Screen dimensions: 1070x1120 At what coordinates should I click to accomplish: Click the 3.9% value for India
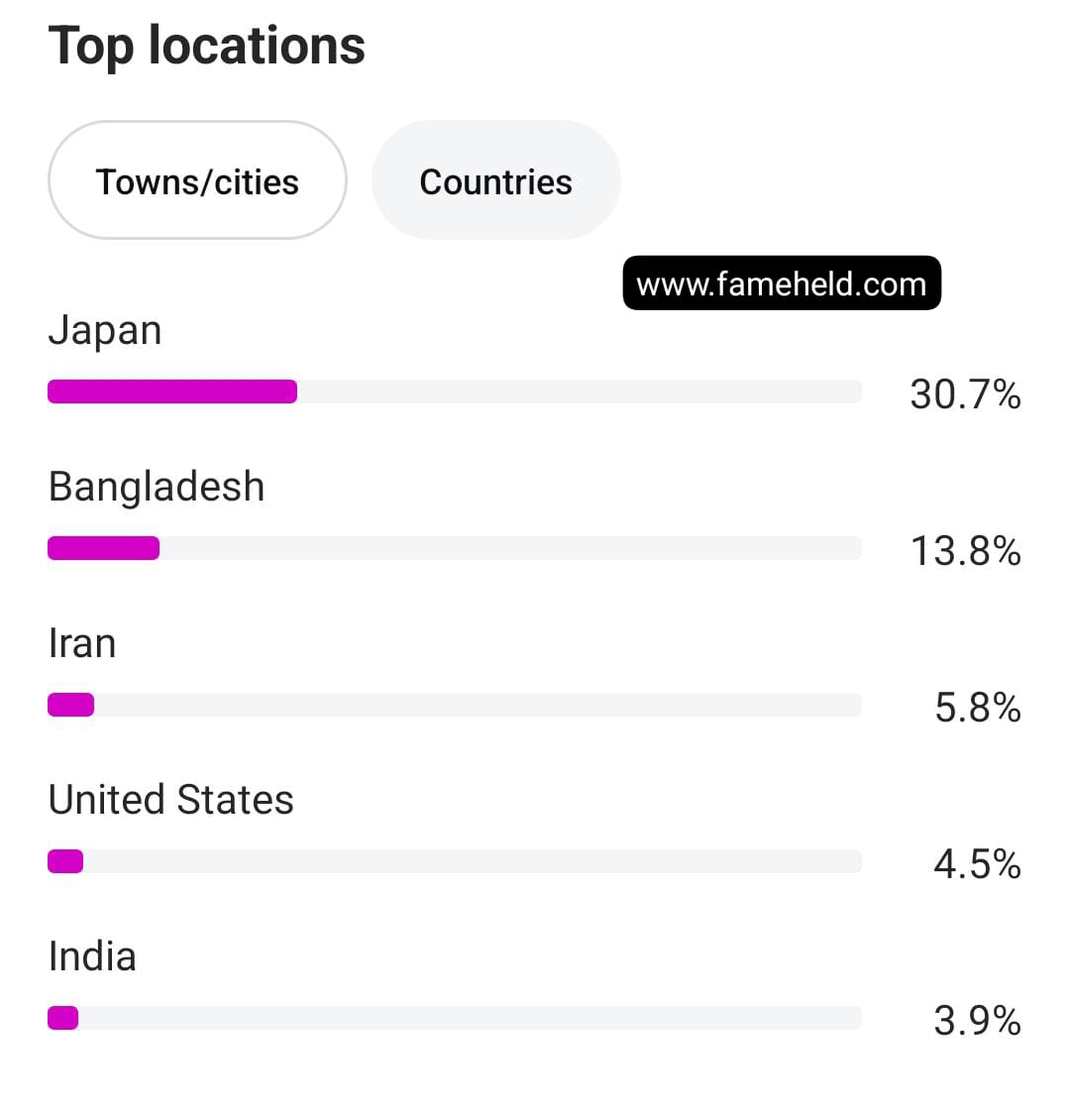coord(976,1021)
